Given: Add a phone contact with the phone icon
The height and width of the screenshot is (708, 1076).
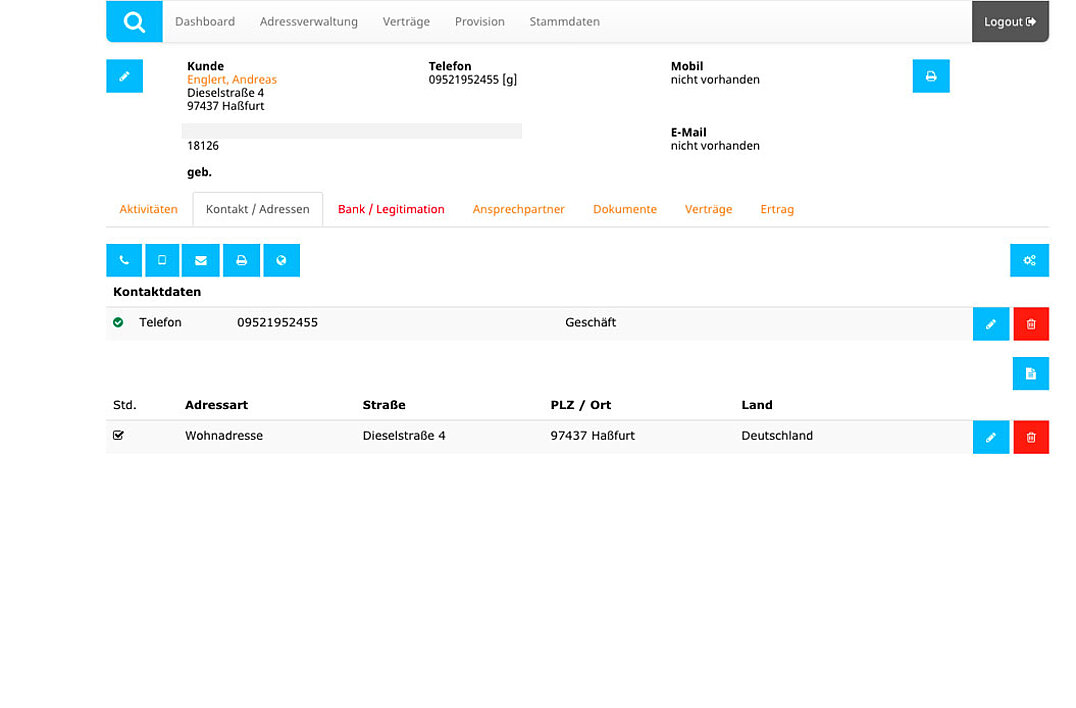Looking at the screenshot, I should [124, 261].
